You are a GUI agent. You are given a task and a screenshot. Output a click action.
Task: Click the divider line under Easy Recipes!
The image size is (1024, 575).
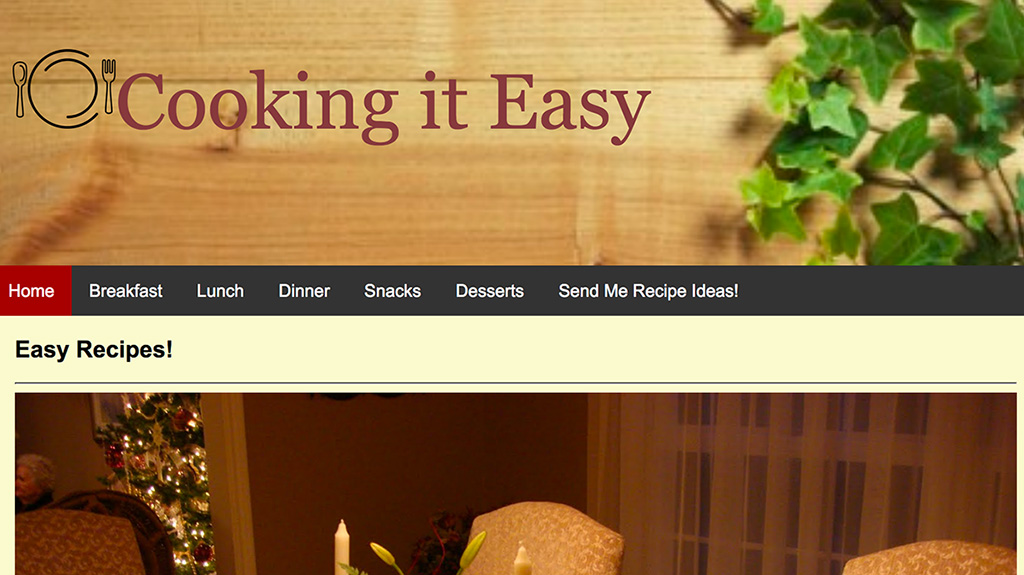click(516, 382)
